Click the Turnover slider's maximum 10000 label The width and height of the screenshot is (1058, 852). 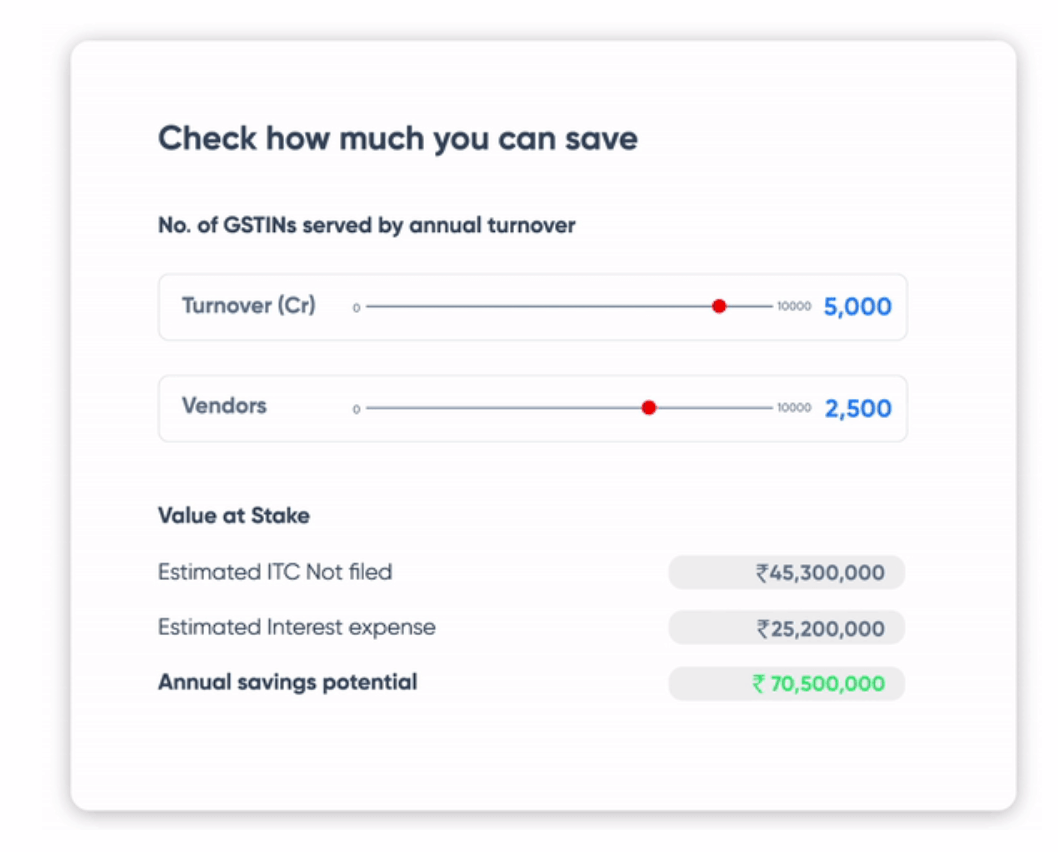coord(794,307)
